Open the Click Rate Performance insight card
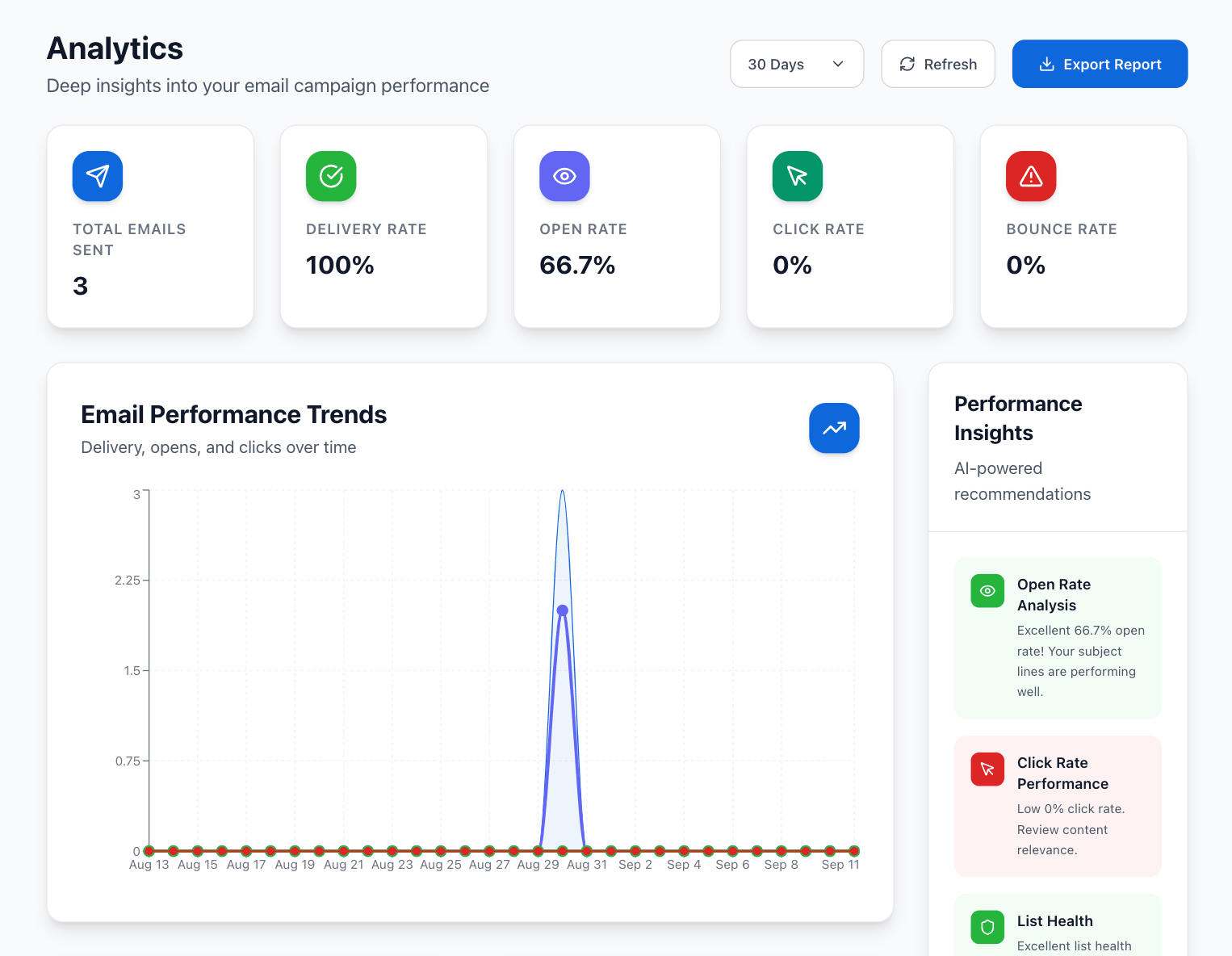1232x956 pixels. (1058, 805)
